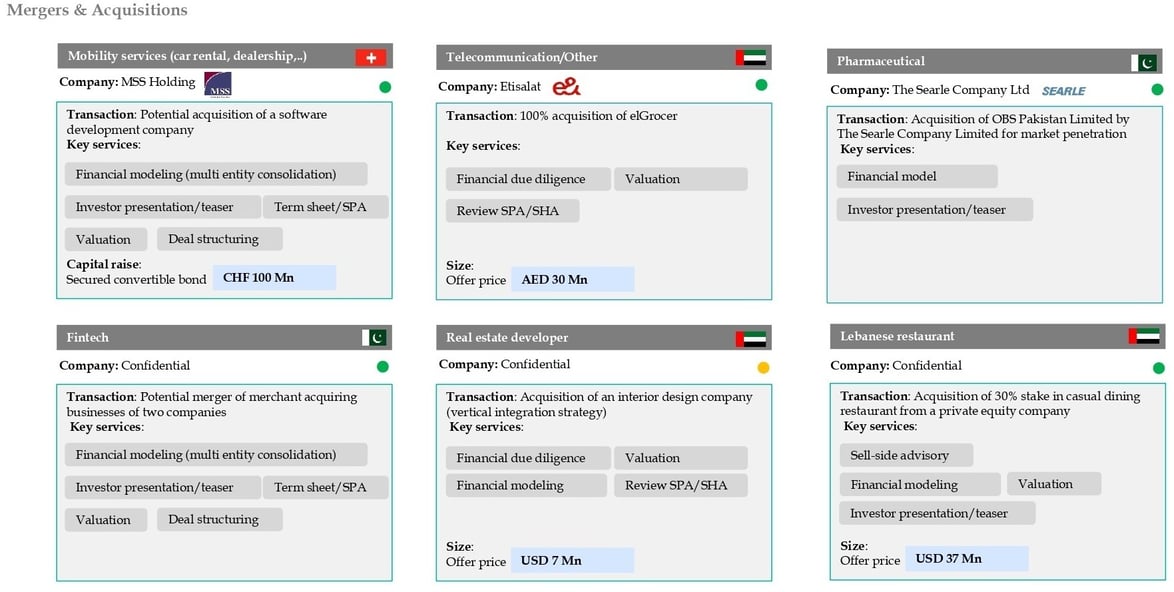This screenshot has height=592, width=1174.
Task: Select the CHF 100 Mn capital raise value
Action: [x=275, y=278]
